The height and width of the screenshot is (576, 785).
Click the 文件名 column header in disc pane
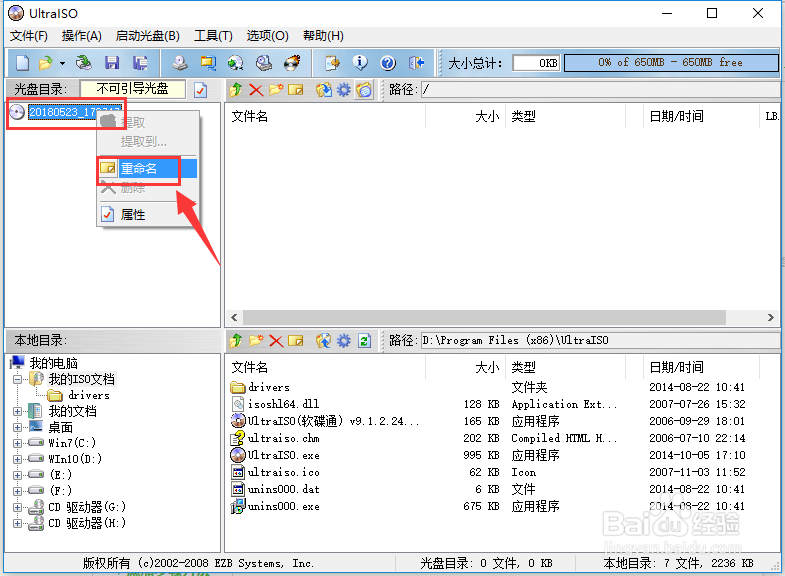[x=325, y=117]
